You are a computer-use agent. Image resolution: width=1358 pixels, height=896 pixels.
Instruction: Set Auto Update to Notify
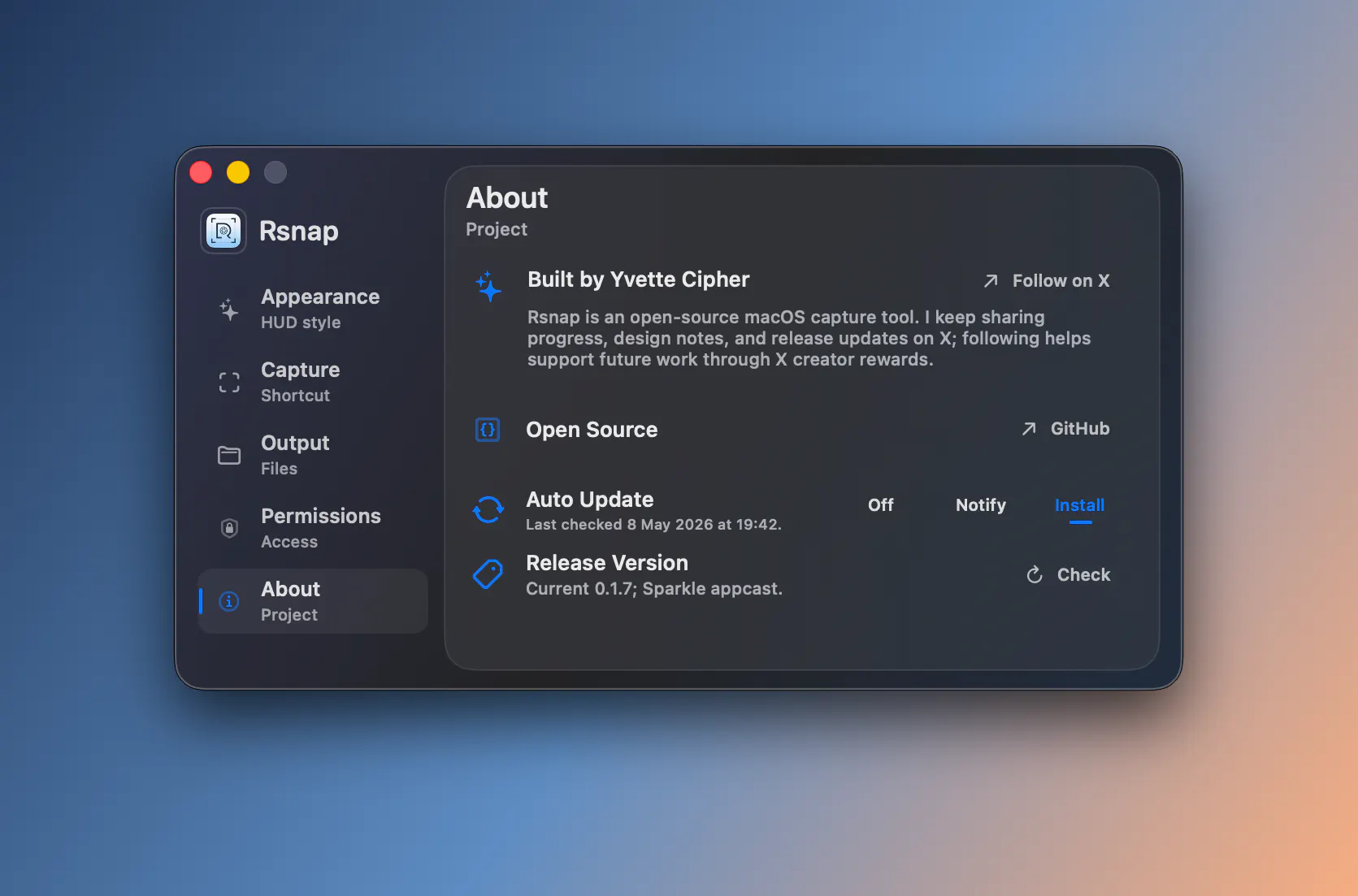tap(981, 505)
